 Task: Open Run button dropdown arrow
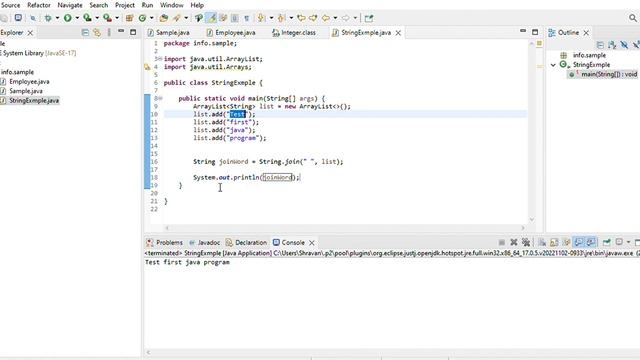[x=77, y=18]
